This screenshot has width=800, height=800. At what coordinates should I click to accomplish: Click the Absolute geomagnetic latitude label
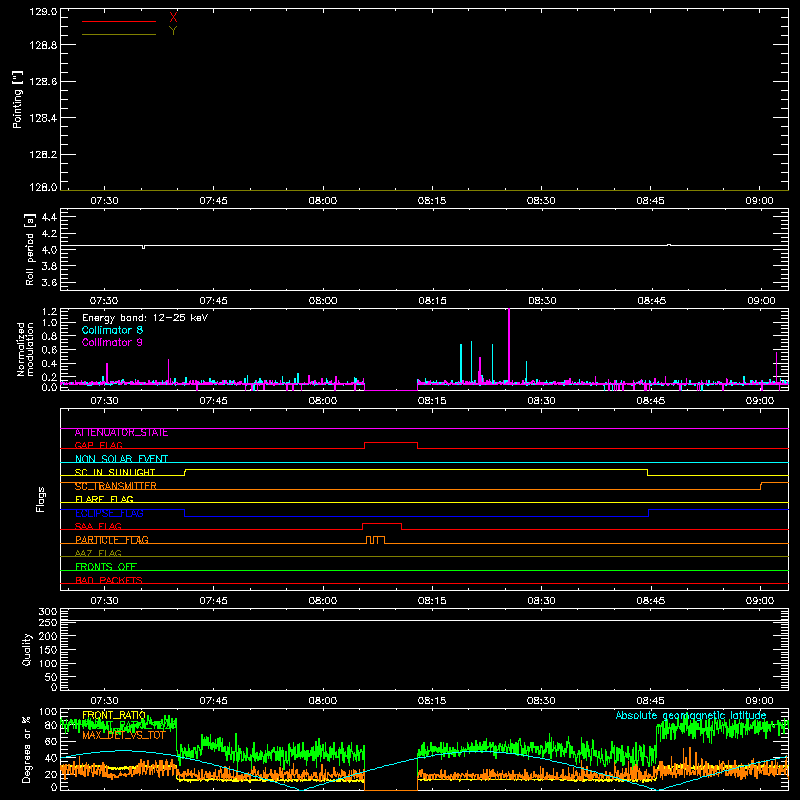(x=691, y=716)
